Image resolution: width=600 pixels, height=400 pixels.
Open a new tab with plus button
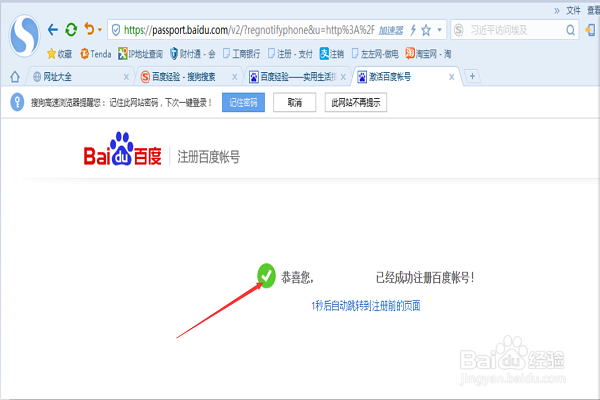point(472,76)
